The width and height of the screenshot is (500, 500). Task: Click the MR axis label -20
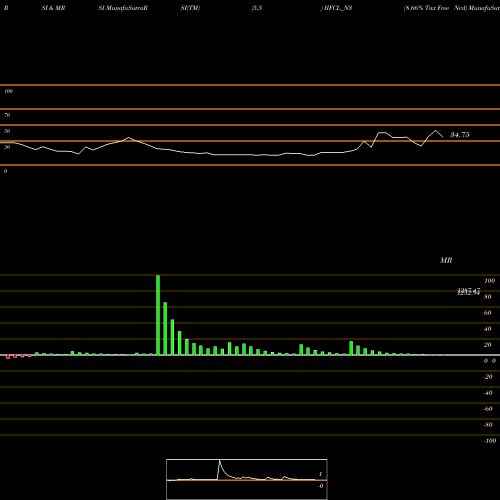(488, 377)
